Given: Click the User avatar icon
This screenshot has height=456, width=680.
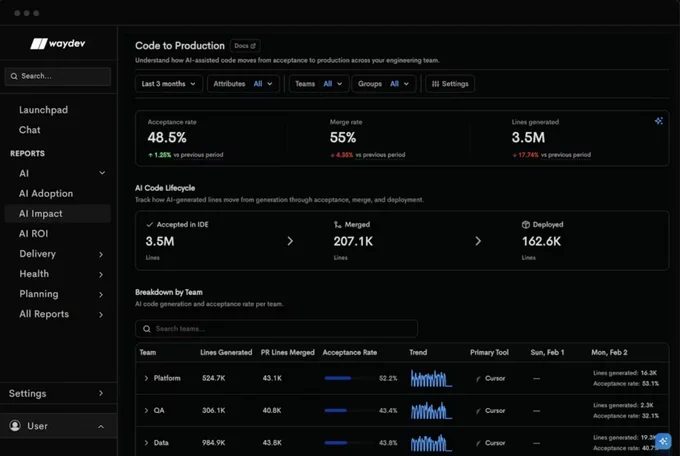Looking at the screenshot, I should pos(15,426).
